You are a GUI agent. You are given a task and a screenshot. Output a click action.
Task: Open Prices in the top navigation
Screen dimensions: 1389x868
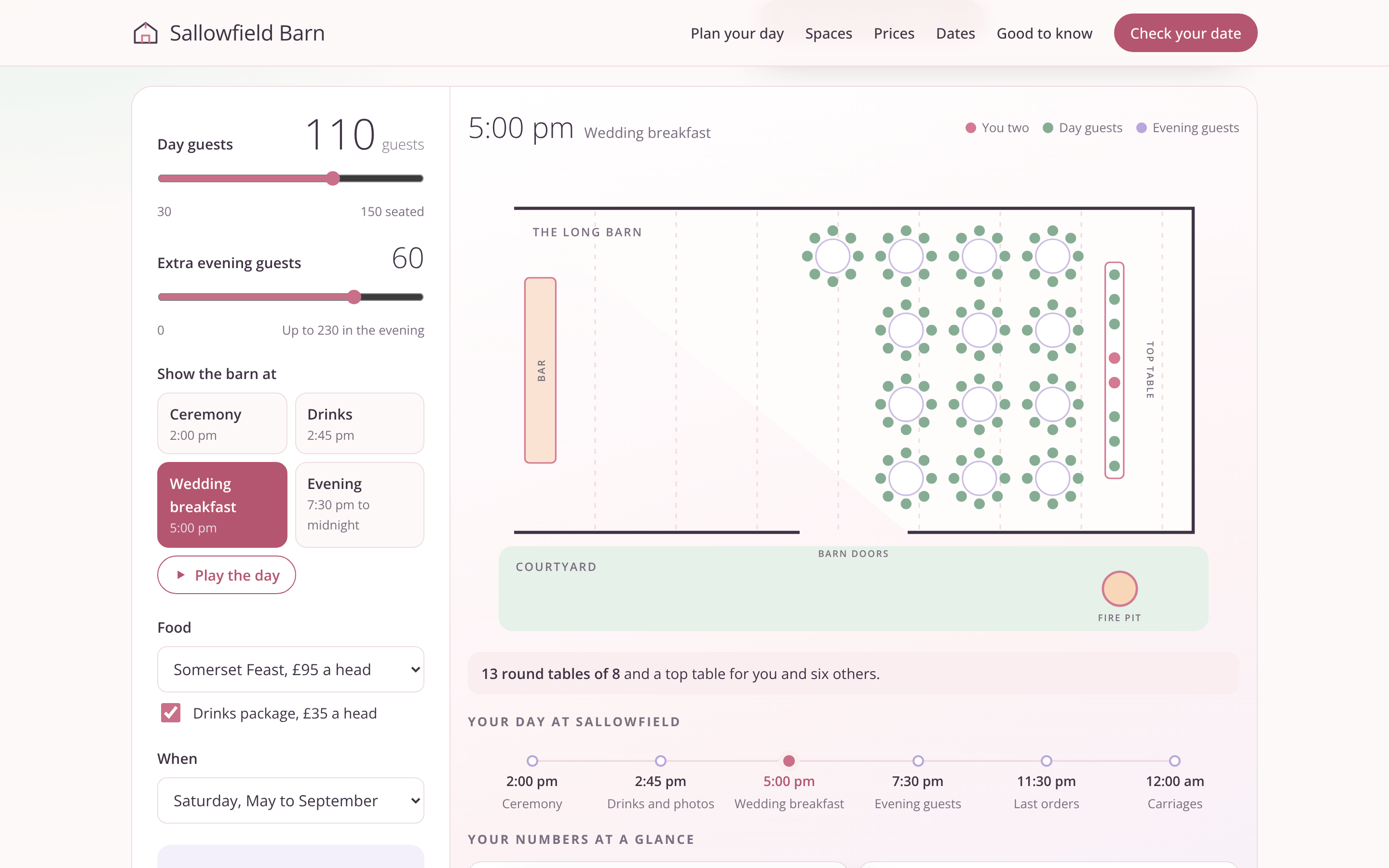pos(894,33)
